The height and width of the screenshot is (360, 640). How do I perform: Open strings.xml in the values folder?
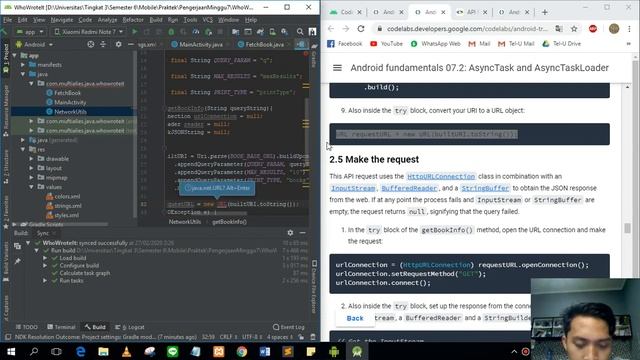[64, 206]
